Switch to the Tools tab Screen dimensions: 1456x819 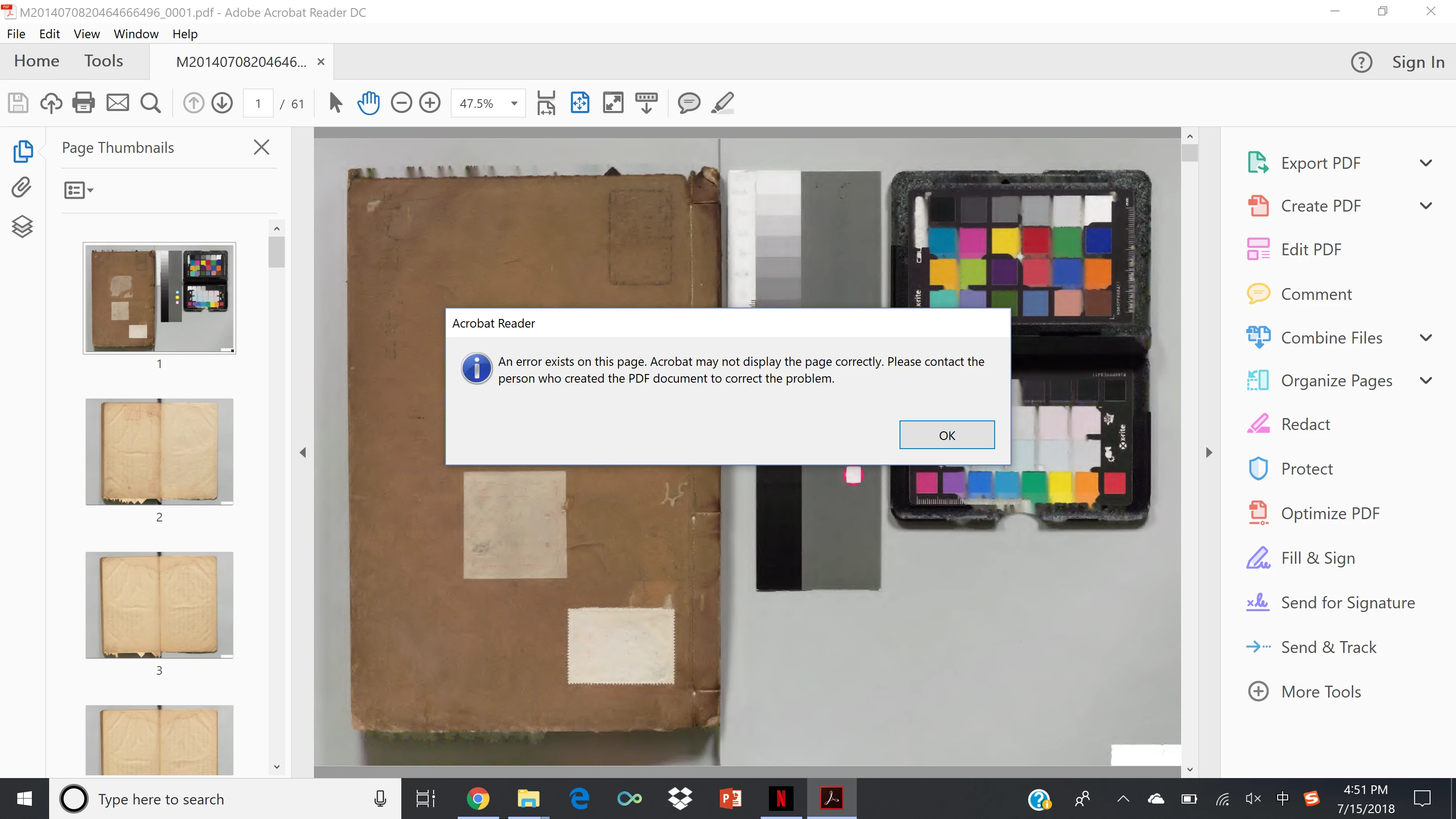pos(103,61)
